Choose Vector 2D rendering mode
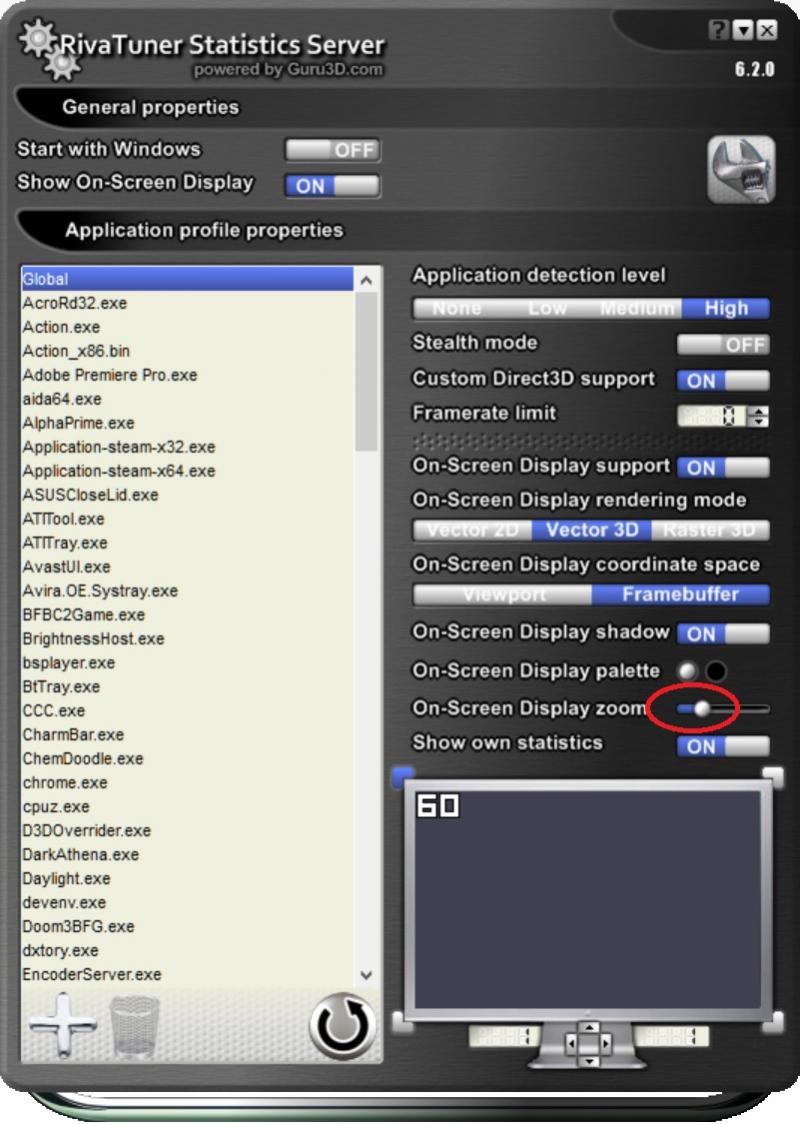 [472, 530]
